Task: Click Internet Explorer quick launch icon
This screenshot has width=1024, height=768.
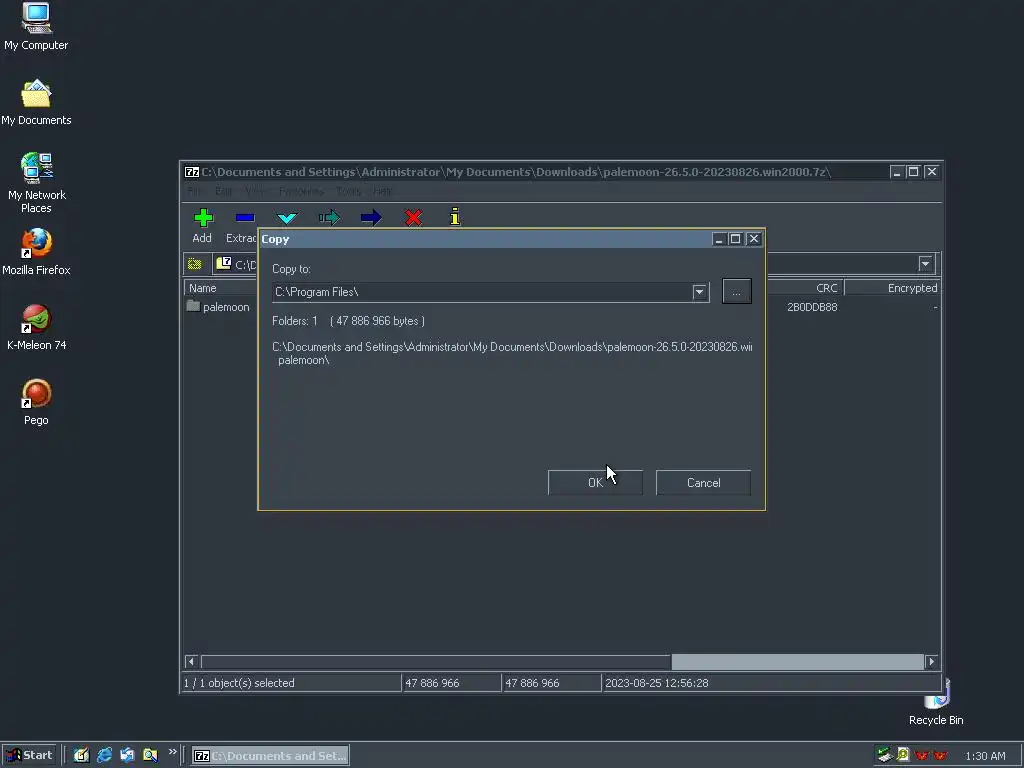Action: (104, 755)
